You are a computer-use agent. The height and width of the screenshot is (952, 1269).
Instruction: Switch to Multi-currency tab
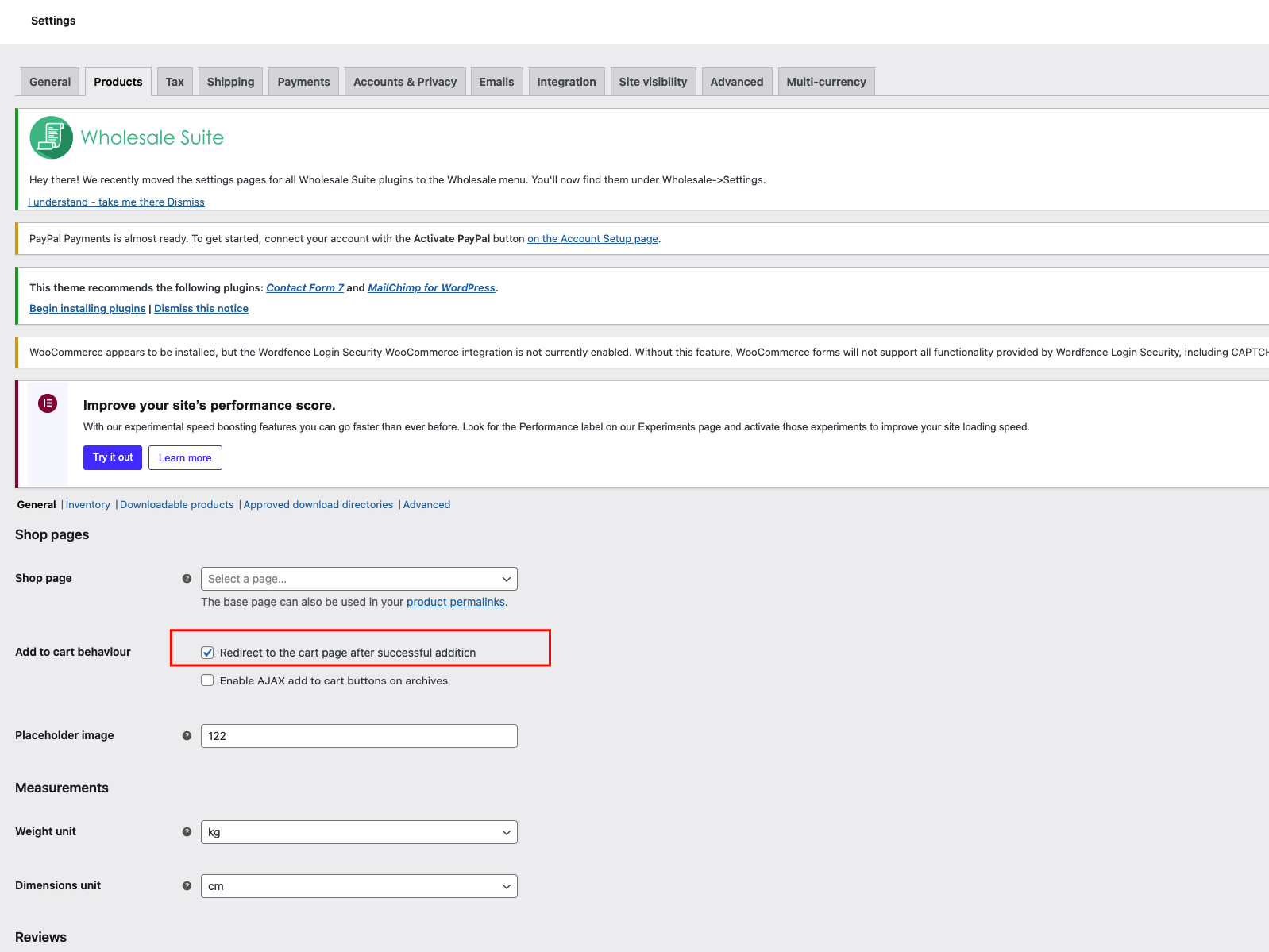(827, 82)
